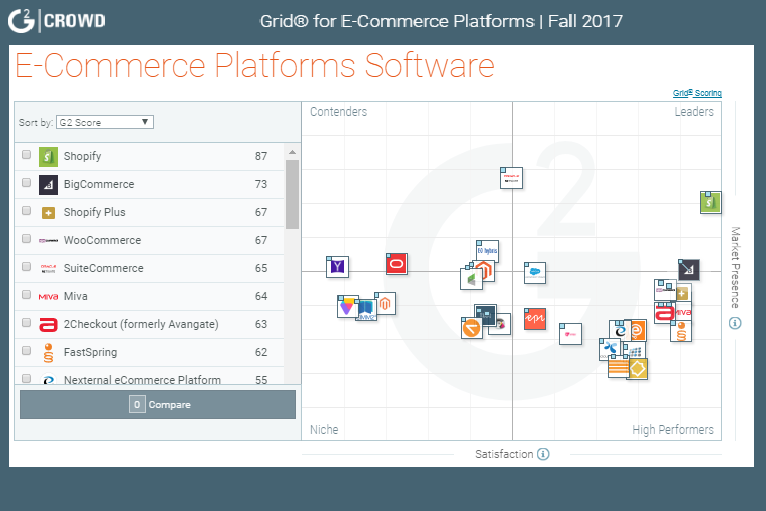This screenshot has width=766, height=511.
Task: Check the SuiteCommerce checkbox
Action: pos(26,267)
